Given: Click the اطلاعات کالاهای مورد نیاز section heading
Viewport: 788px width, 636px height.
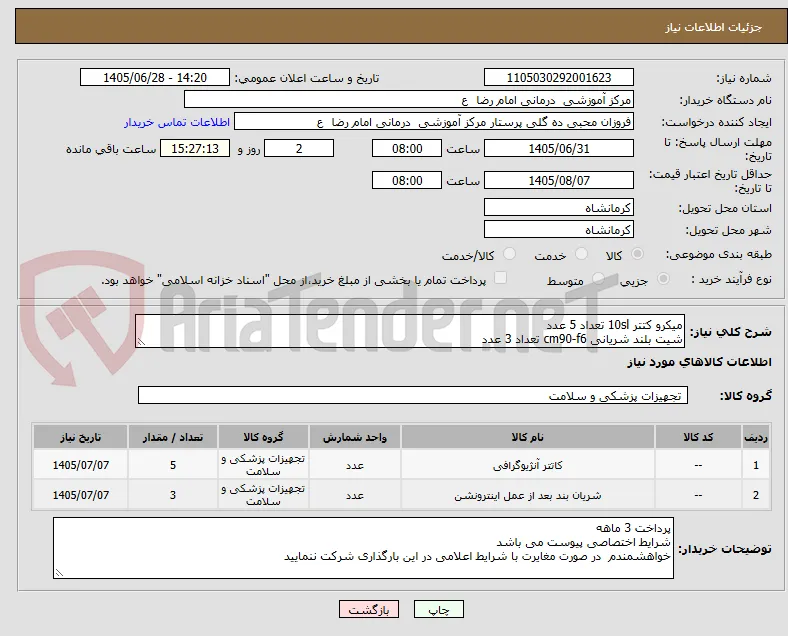Looking at the screenshot, I should [x=699, y=362].
